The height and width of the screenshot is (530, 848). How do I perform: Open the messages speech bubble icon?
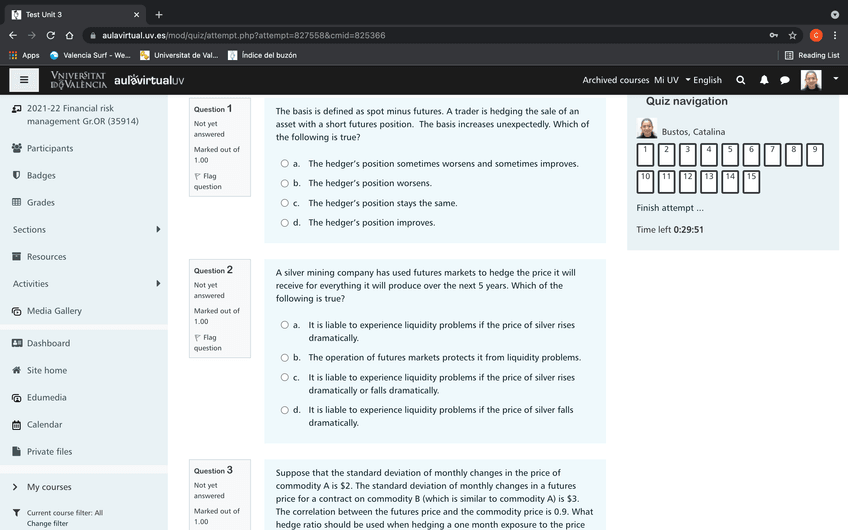(785, 80)
